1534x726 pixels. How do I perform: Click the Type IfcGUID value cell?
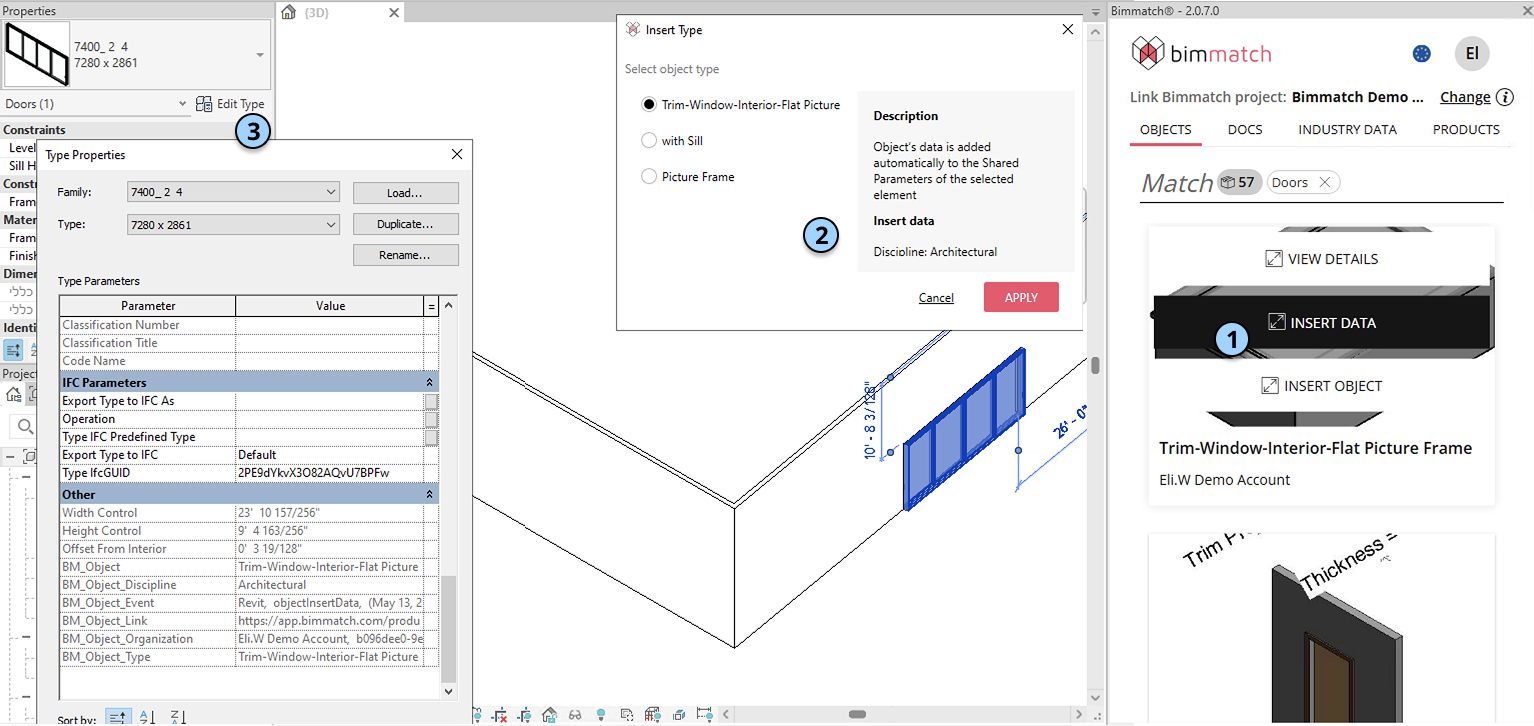click(x=330, y=473)
